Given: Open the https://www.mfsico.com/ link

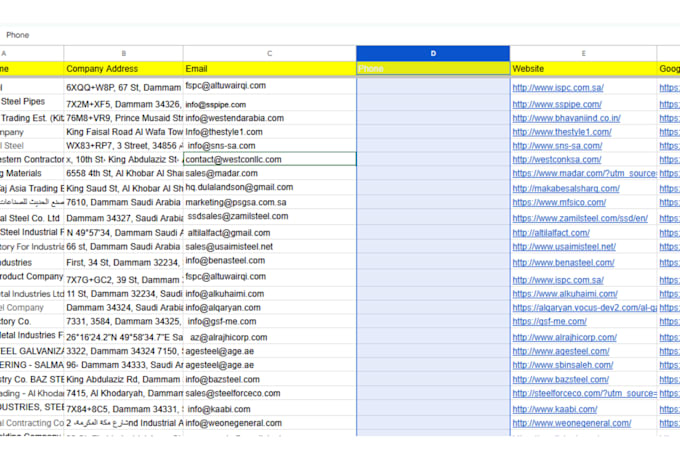Looking at the screenshot, I should tap(559, 203).
